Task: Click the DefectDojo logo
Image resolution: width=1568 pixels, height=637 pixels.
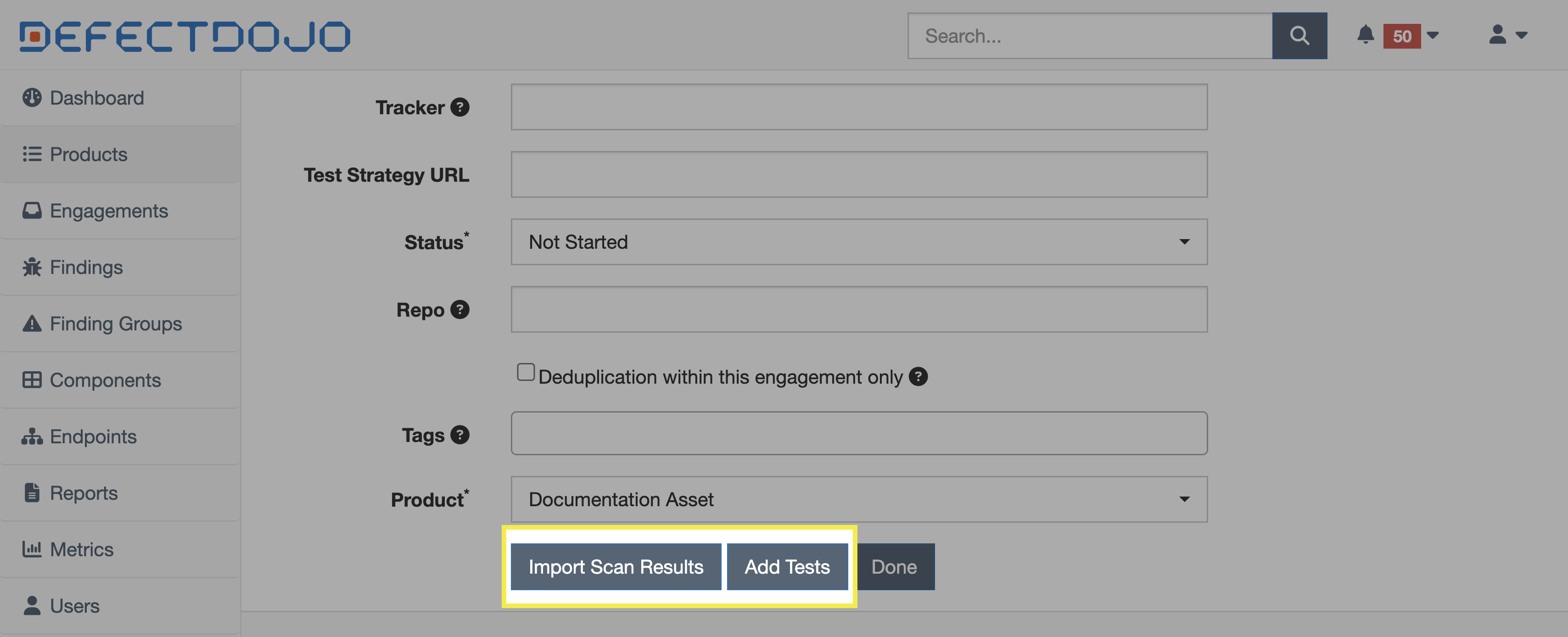Action: 185,36
